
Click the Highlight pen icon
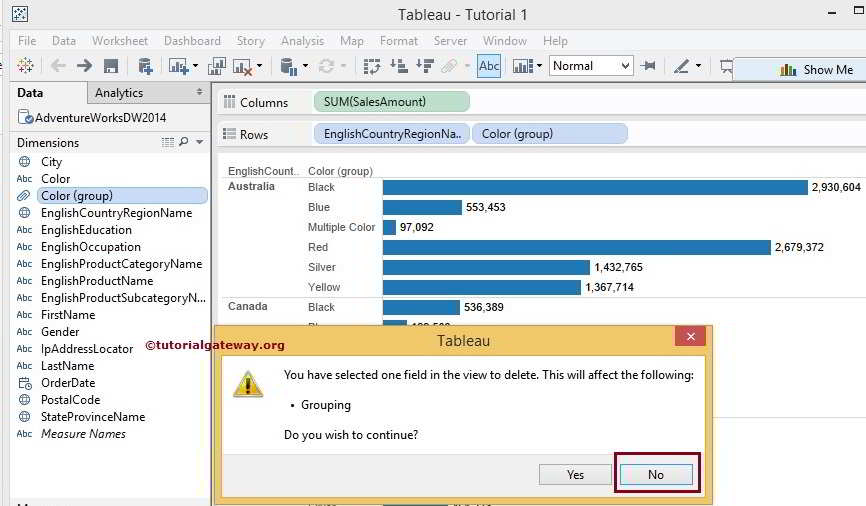tap(682, 66)
